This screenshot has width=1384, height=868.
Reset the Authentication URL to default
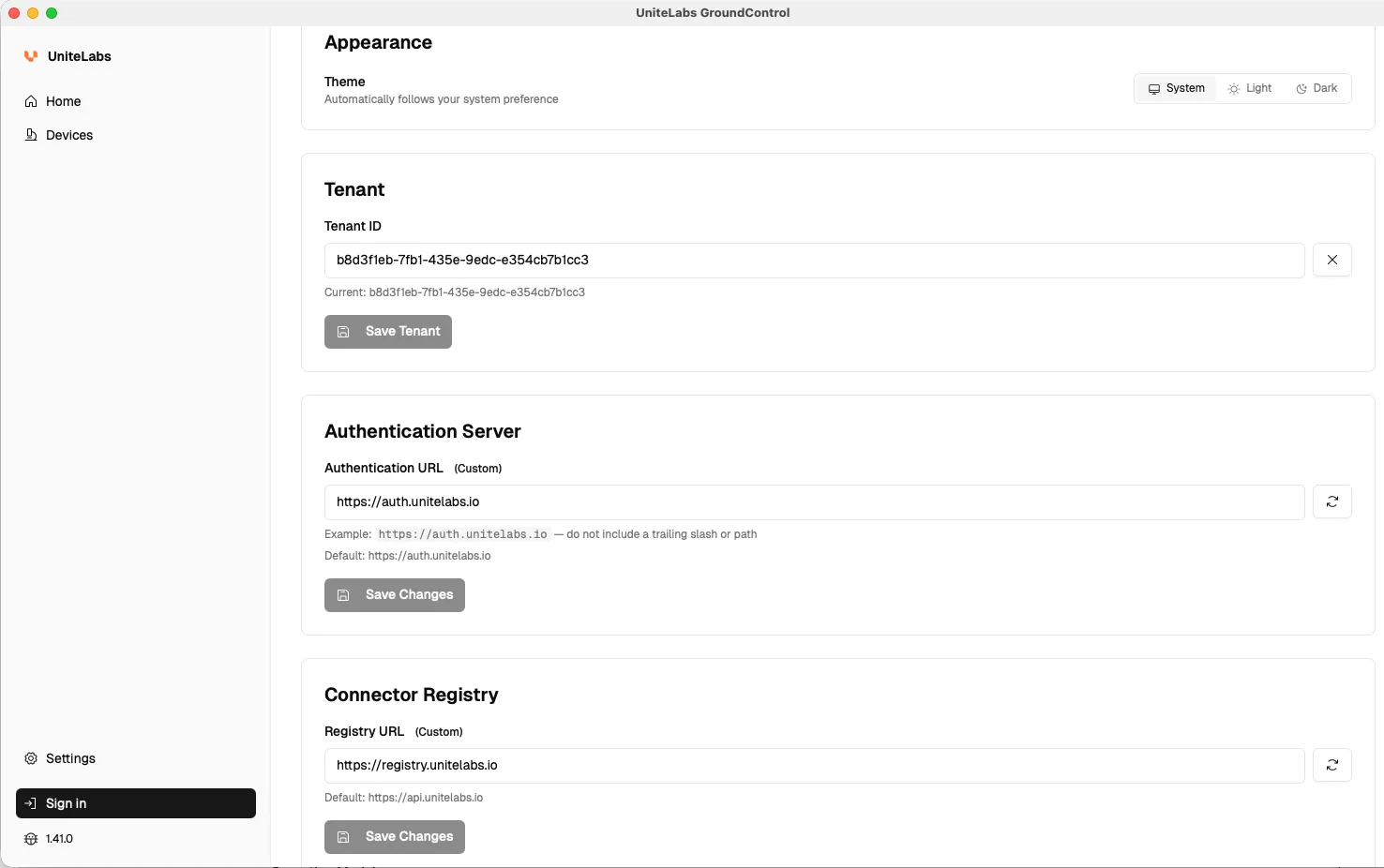point(1332,501)
